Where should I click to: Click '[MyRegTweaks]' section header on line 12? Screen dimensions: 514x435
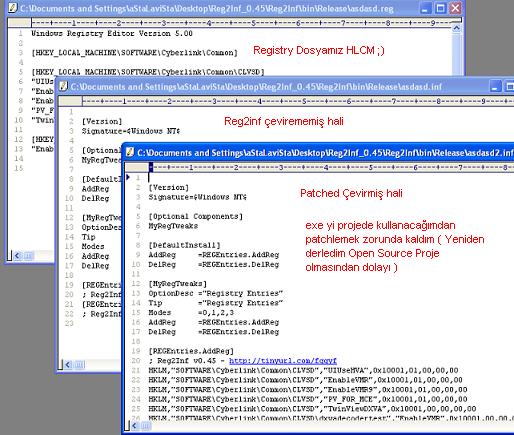178,284
